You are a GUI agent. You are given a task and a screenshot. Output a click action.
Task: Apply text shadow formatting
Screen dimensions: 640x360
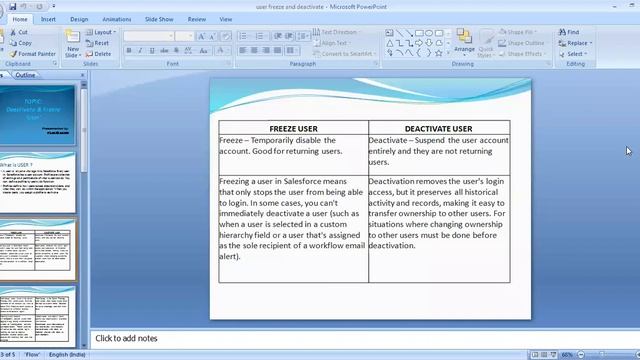[x=176, y=50]
